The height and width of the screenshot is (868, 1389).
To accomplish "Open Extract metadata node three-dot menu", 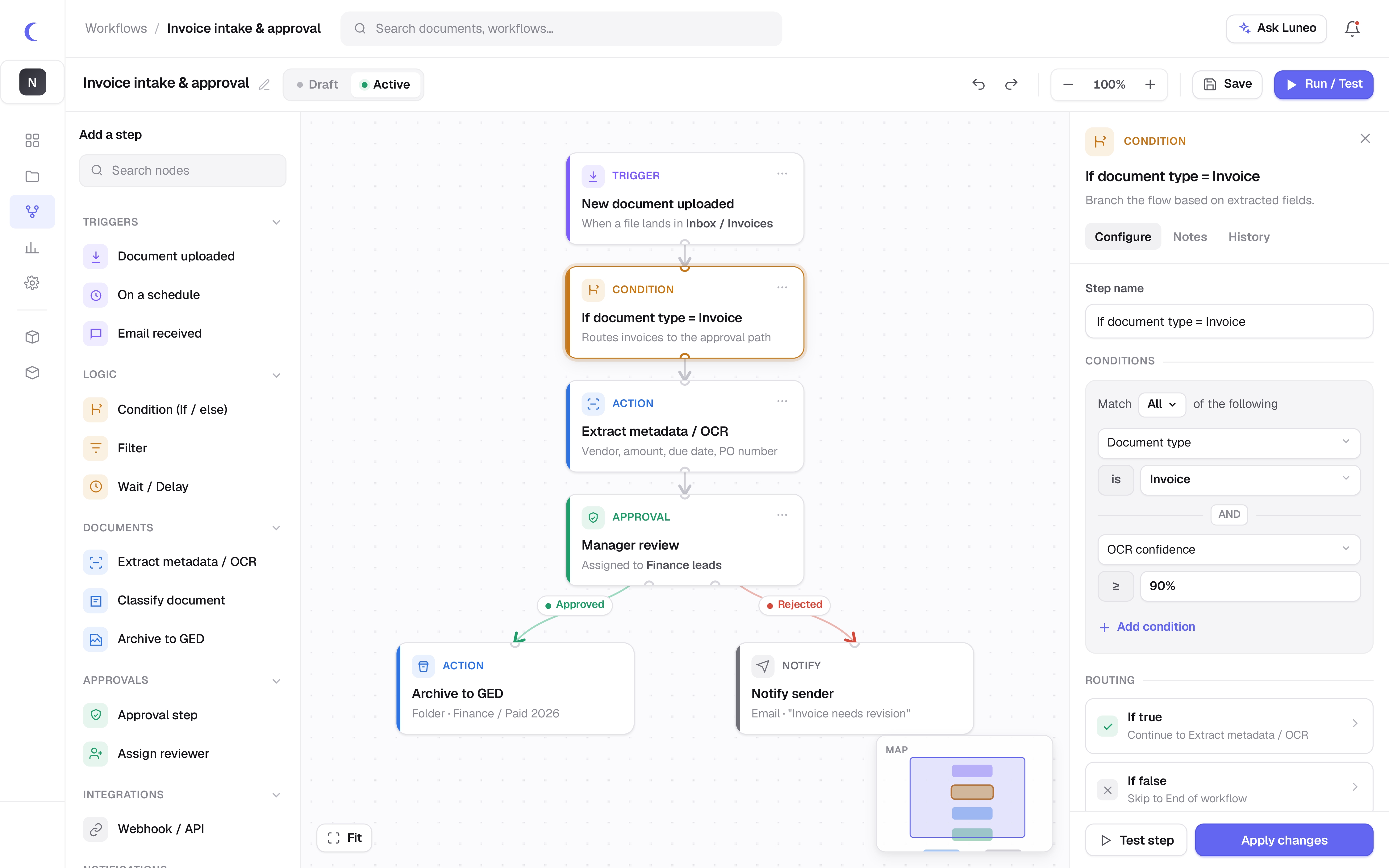I will pyautogui.click(x=782, y=401).
